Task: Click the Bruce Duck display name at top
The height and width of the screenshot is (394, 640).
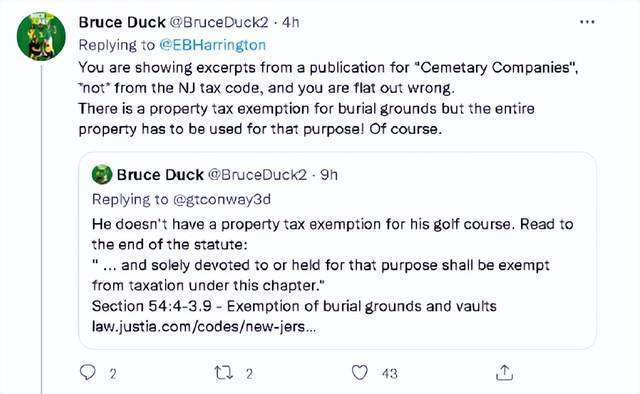Action: 122,22
